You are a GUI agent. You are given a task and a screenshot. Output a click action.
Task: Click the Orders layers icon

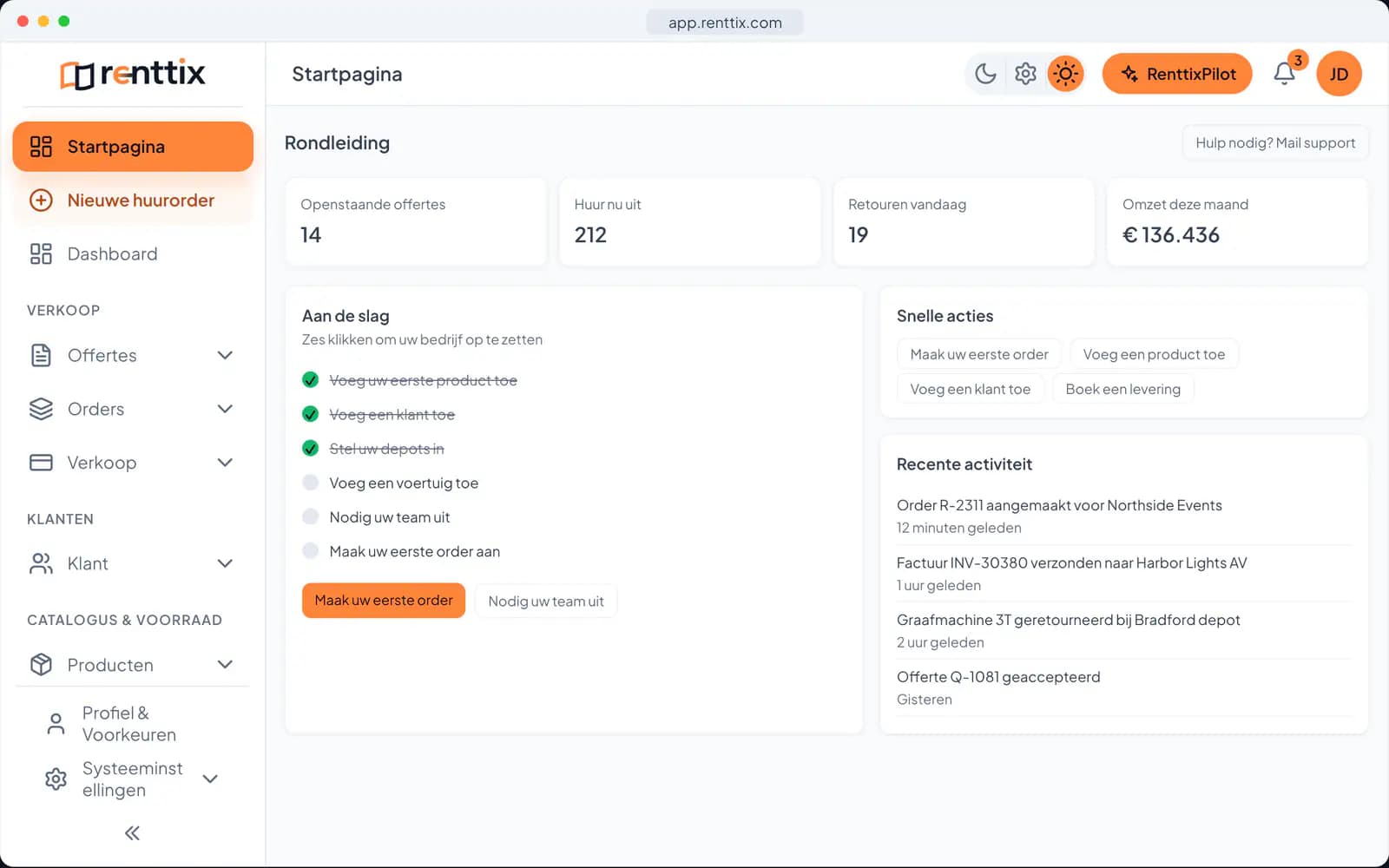[x=41, y=409]
